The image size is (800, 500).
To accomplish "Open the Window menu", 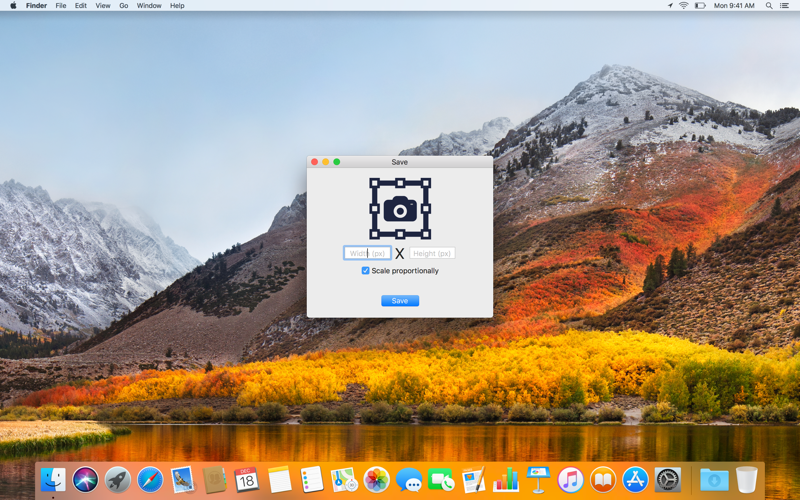I will [149, 6].
